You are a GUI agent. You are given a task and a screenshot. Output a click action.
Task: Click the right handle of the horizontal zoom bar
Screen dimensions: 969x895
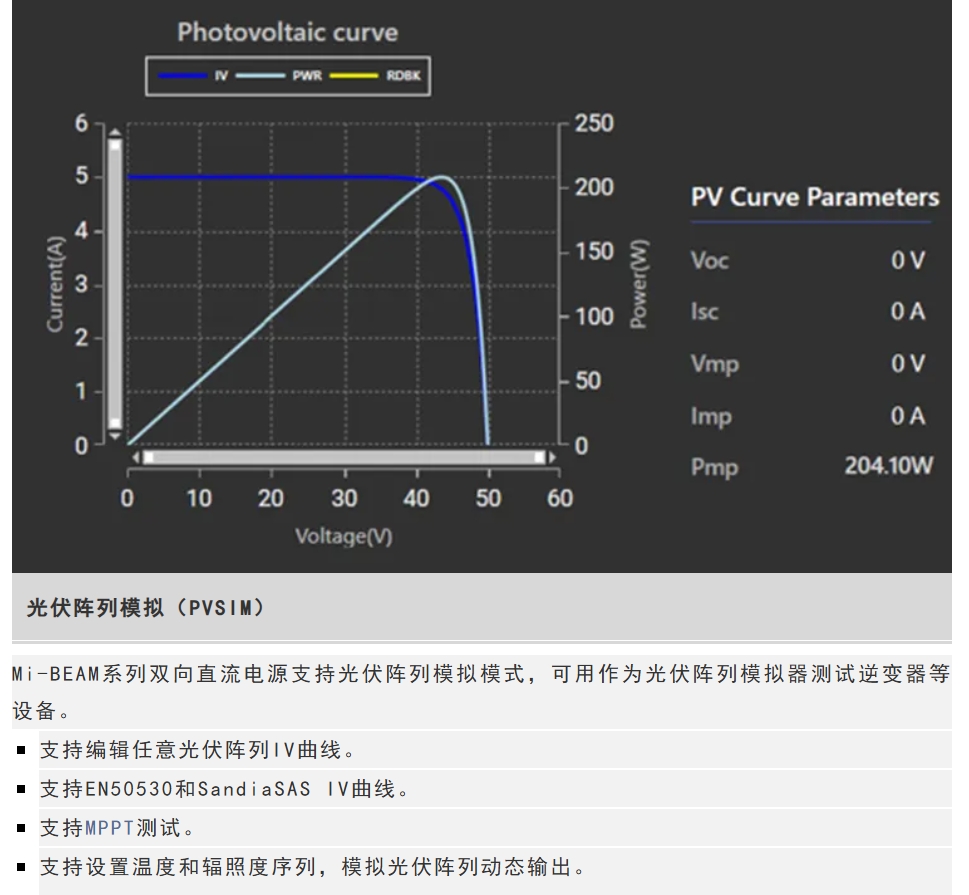[x=540, y=457]
